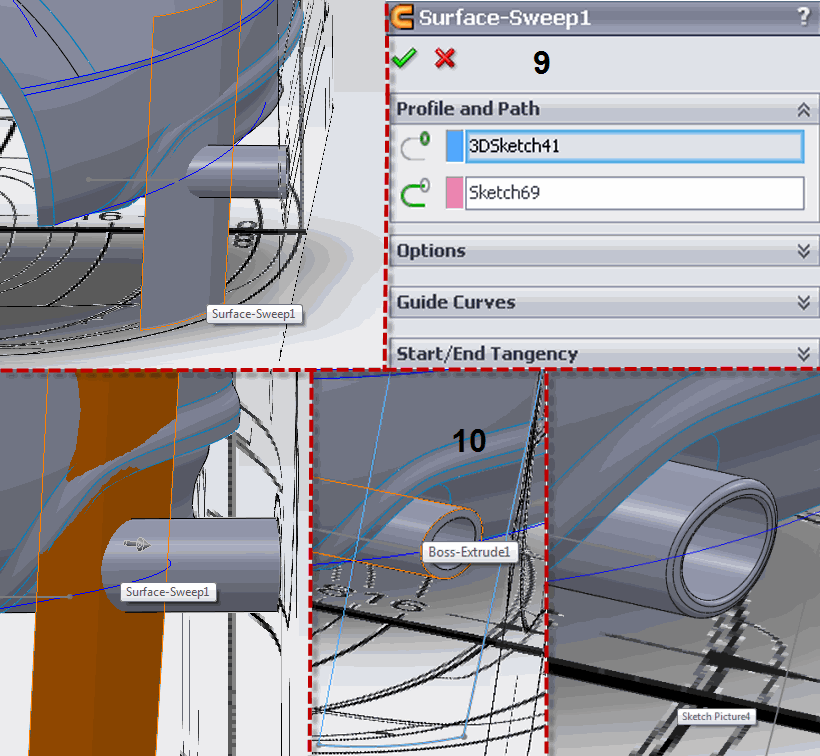Click the pink path color swatch

pos(454,192)
